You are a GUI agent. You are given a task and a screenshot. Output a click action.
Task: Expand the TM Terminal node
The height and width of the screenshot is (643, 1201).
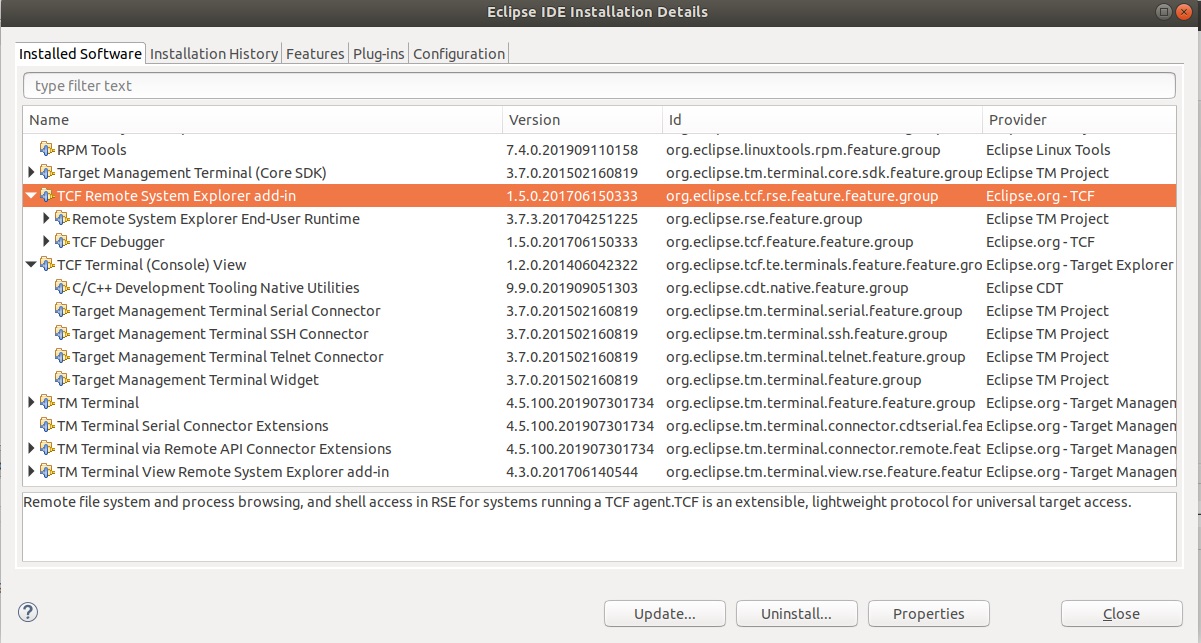point(32,403)
